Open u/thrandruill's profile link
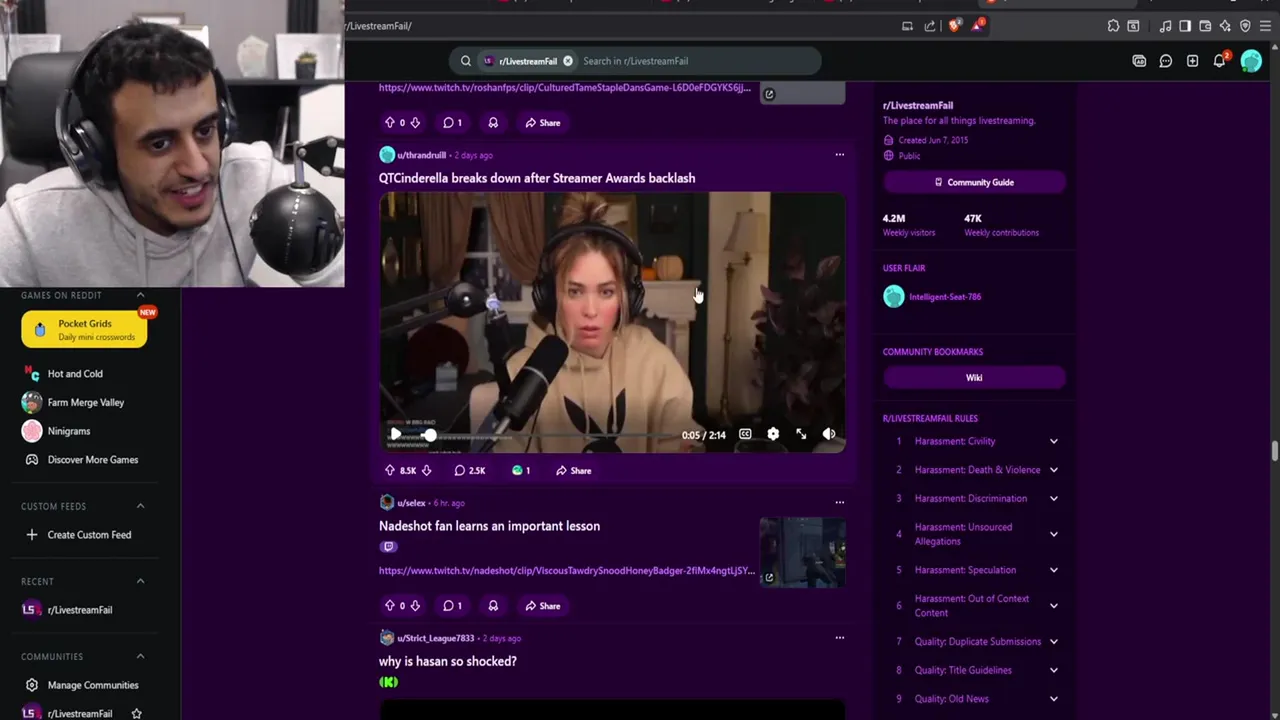This screenshot has height=720, width=1280. tap(421, 155)
